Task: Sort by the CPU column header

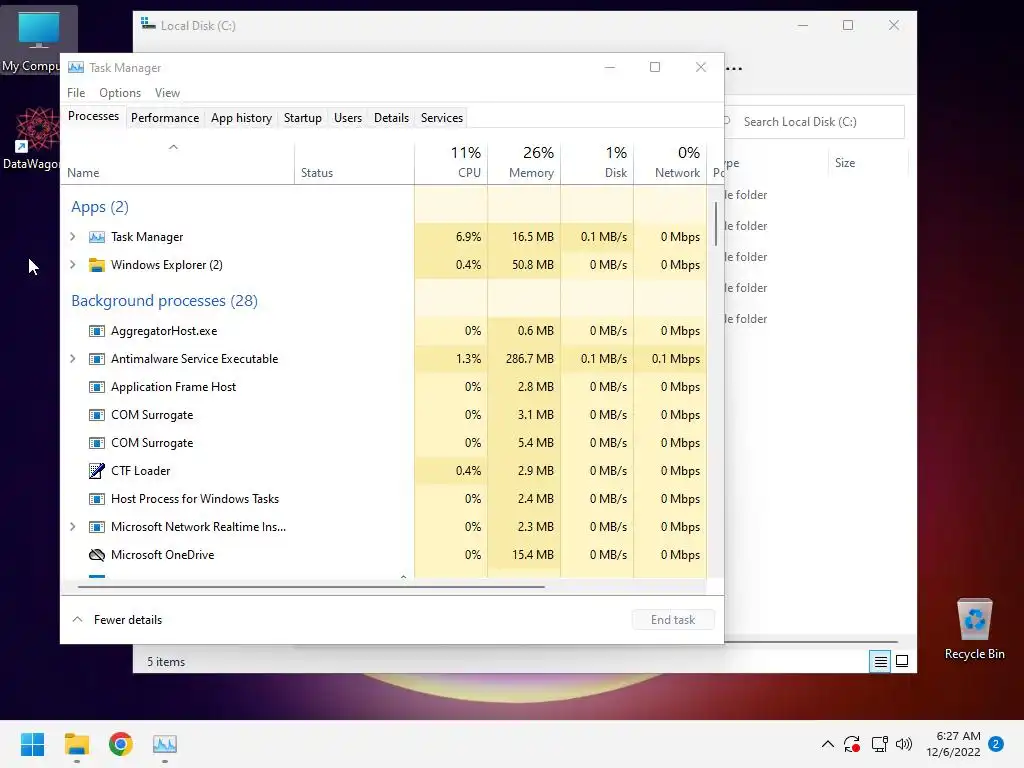Action: 451,163
